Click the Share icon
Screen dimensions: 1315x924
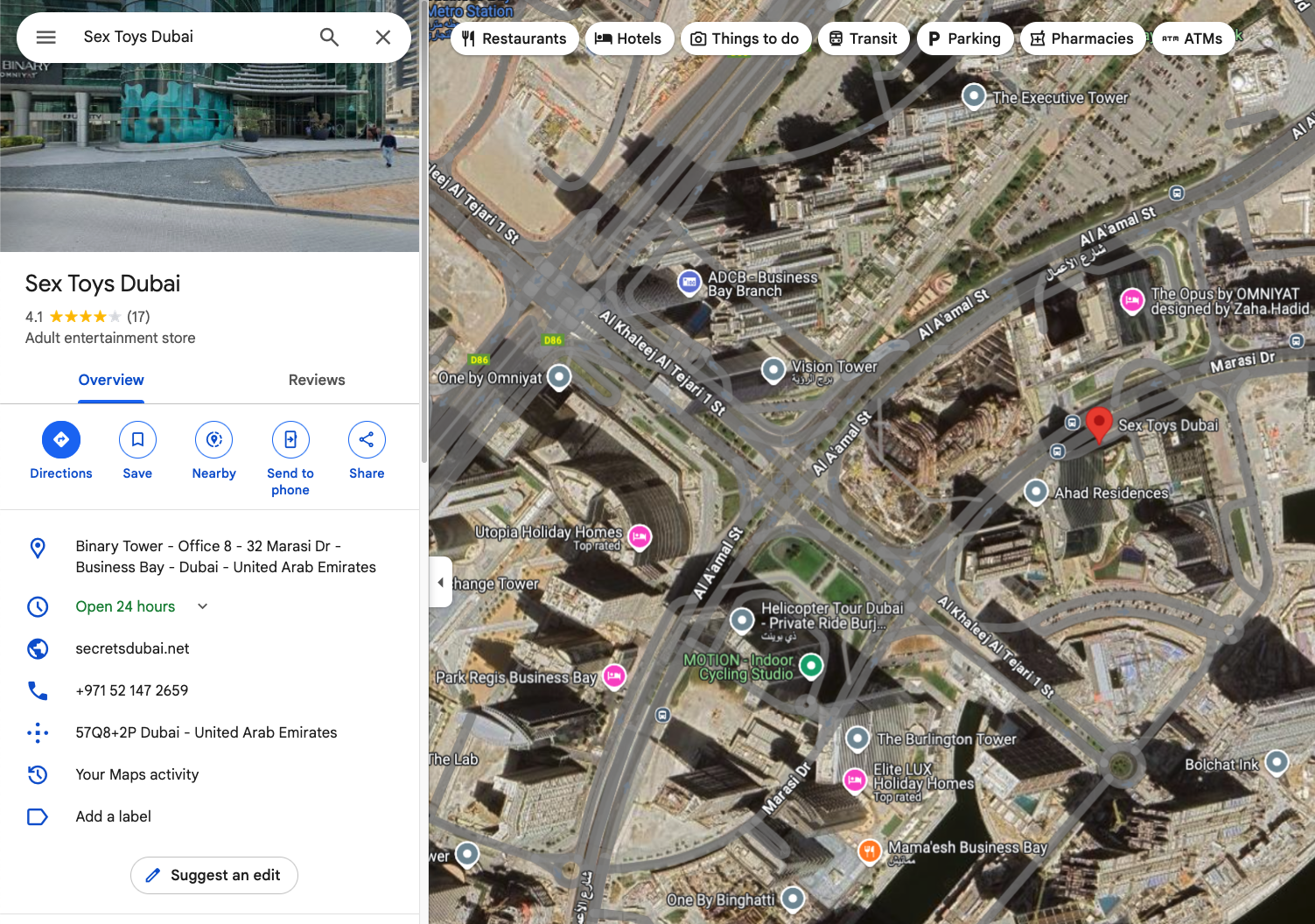point(367,439)
